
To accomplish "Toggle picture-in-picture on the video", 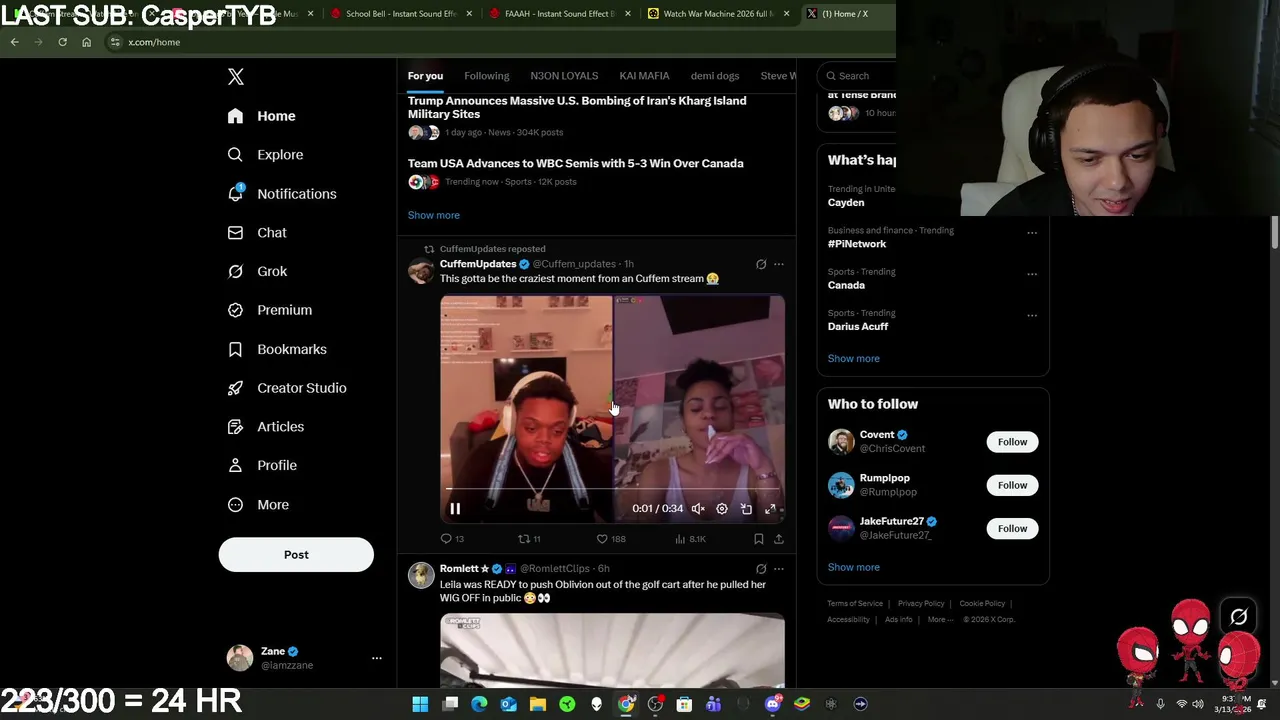I will pyautogui.click(x=746, y=509).
